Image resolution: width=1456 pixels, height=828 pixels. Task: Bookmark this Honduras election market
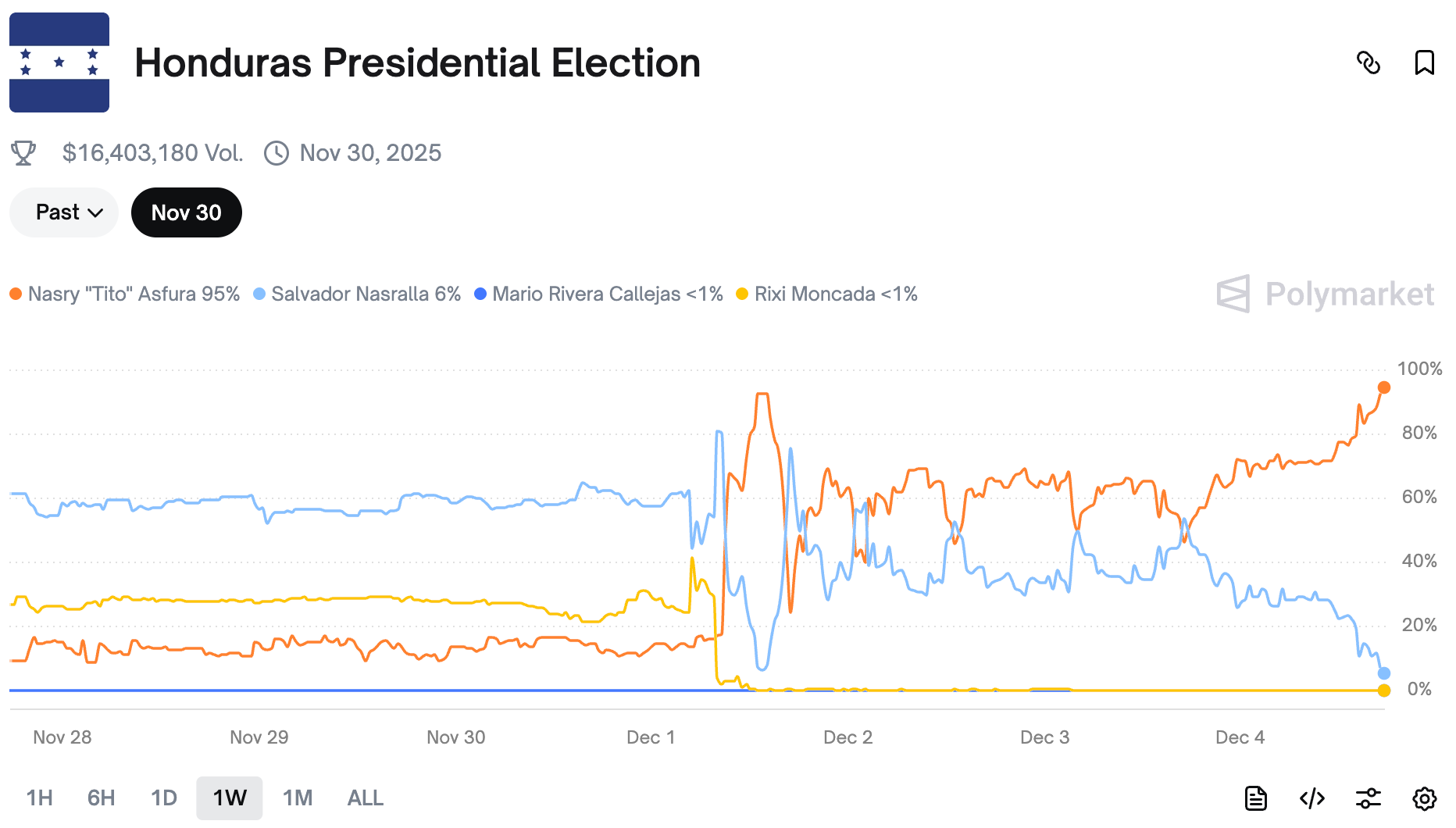1424,62
